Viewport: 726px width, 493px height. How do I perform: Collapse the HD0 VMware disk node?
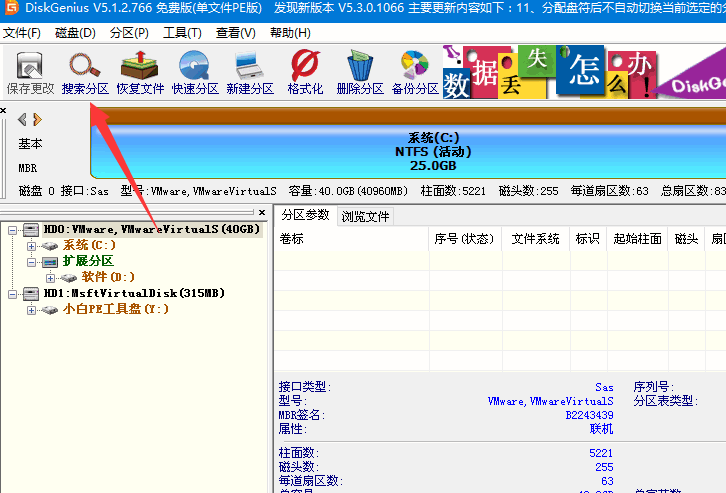[x=13, y=230]
